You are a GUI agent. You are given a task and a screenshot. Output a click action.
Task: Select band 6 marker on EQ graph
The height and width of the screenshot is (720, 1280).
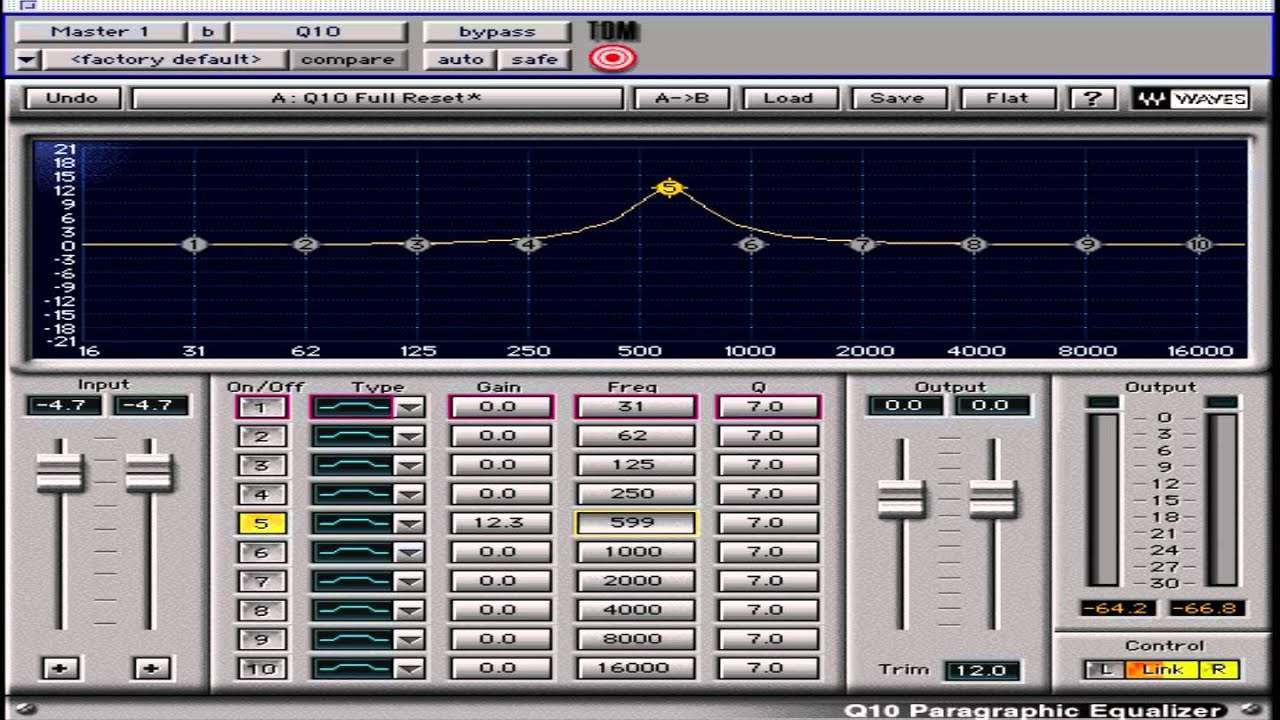tap(752, 244)
